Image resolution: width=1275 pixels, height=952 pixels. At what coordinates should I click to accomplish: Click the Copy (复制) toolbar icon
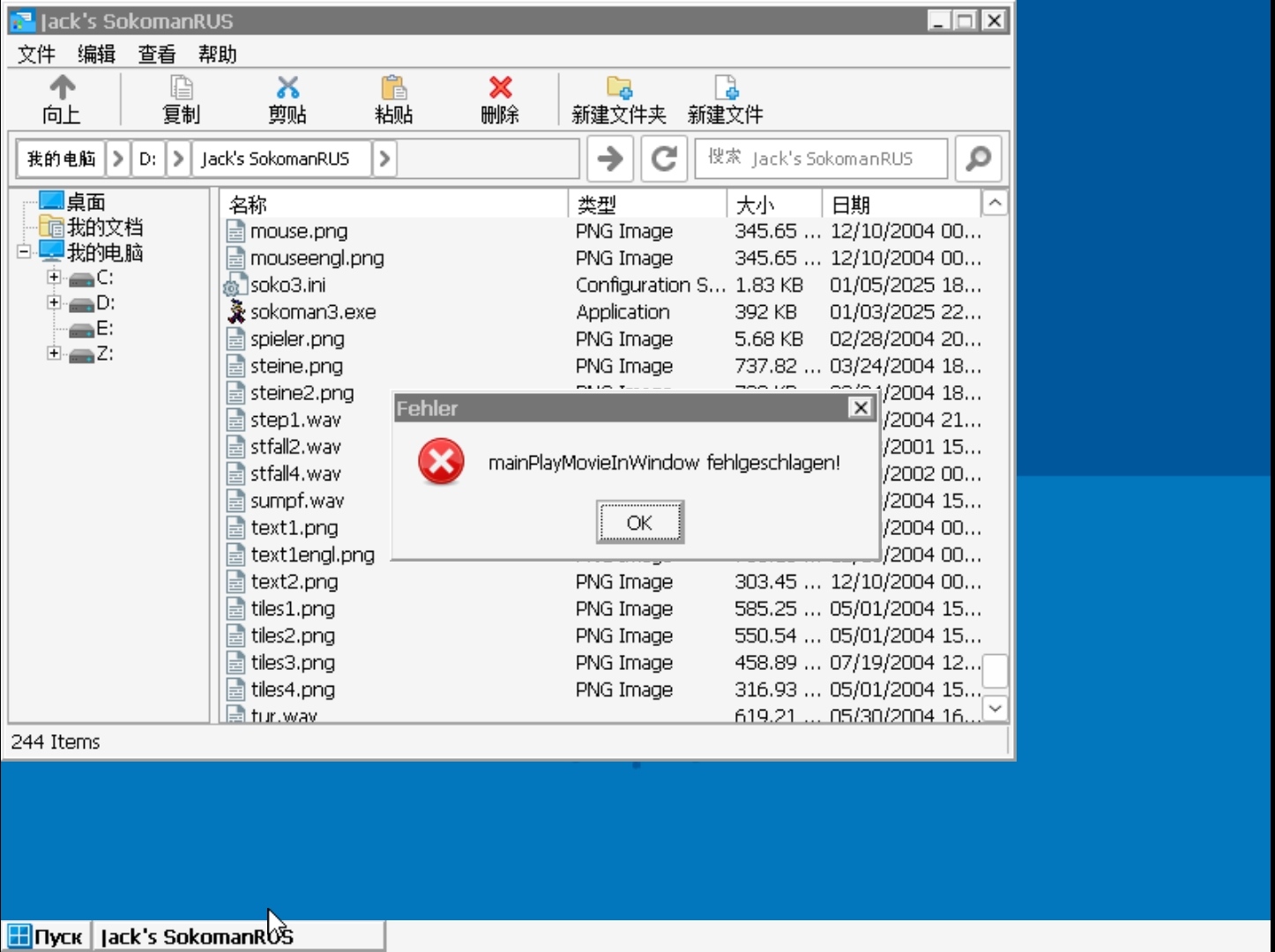181,87
